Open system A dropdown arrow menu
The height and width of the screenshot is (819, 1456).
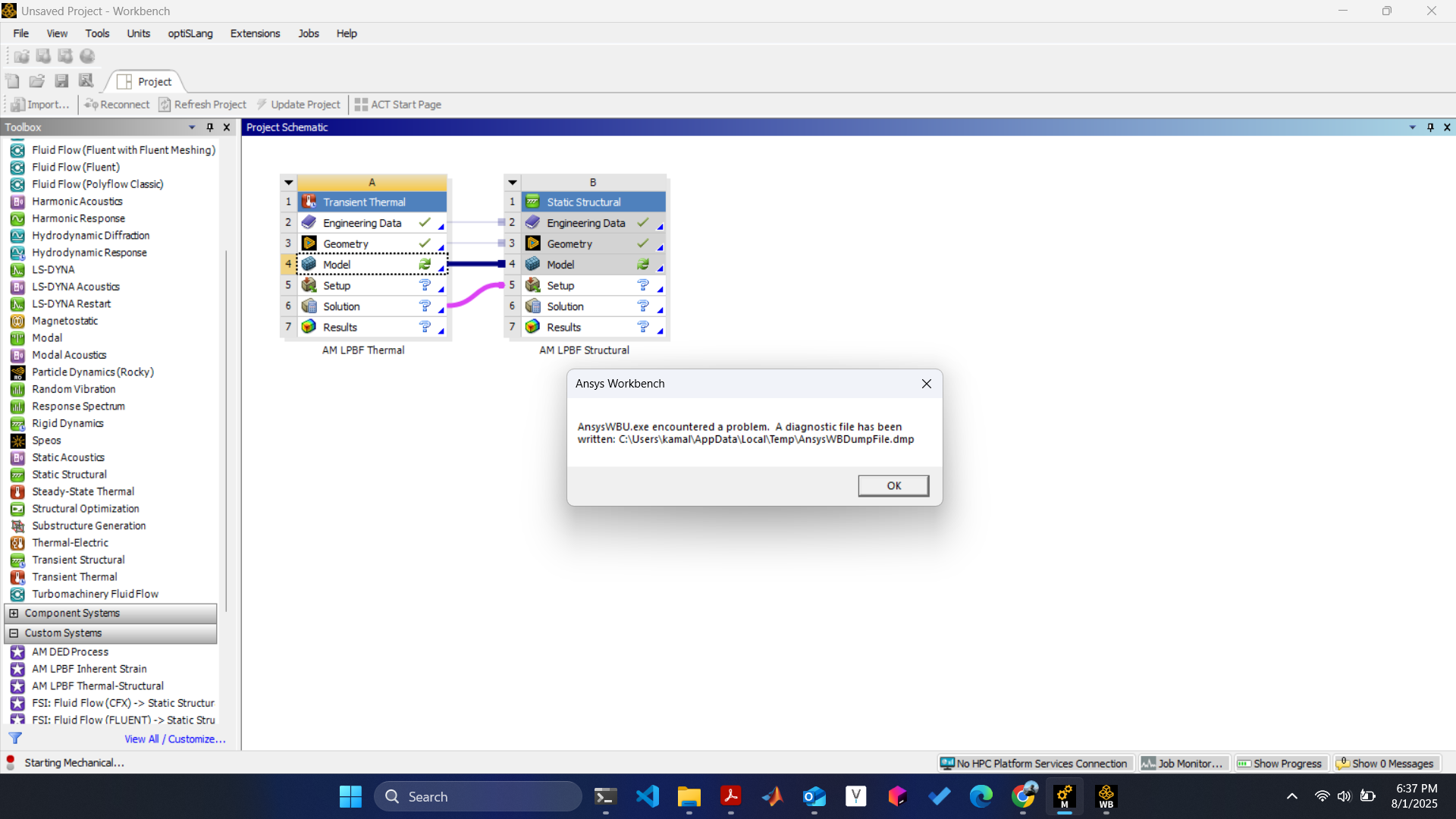point(289,183)
